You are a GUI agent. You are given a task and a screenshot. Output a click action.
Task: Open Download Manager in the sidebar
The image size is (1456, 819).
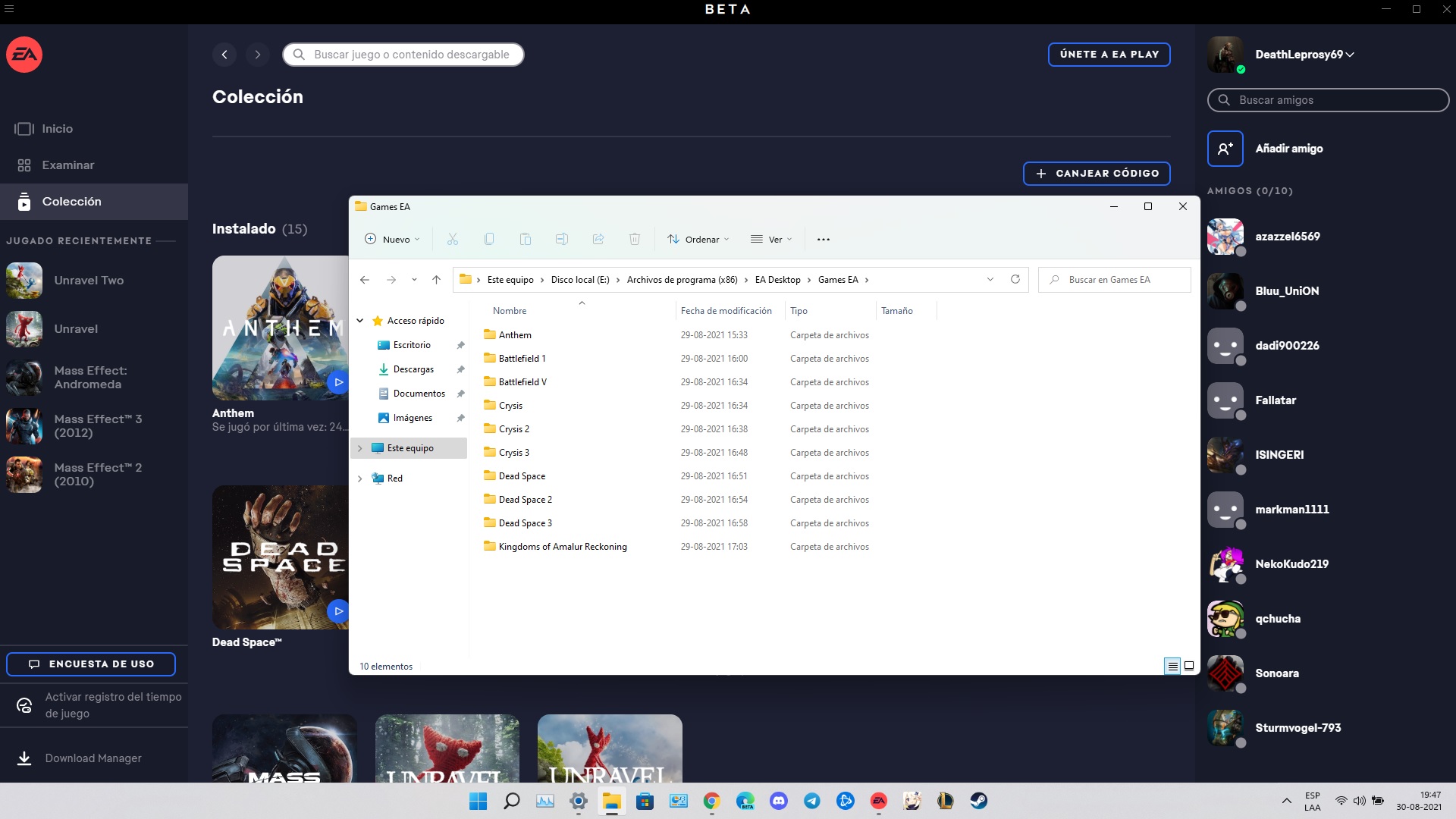[94, 758]
